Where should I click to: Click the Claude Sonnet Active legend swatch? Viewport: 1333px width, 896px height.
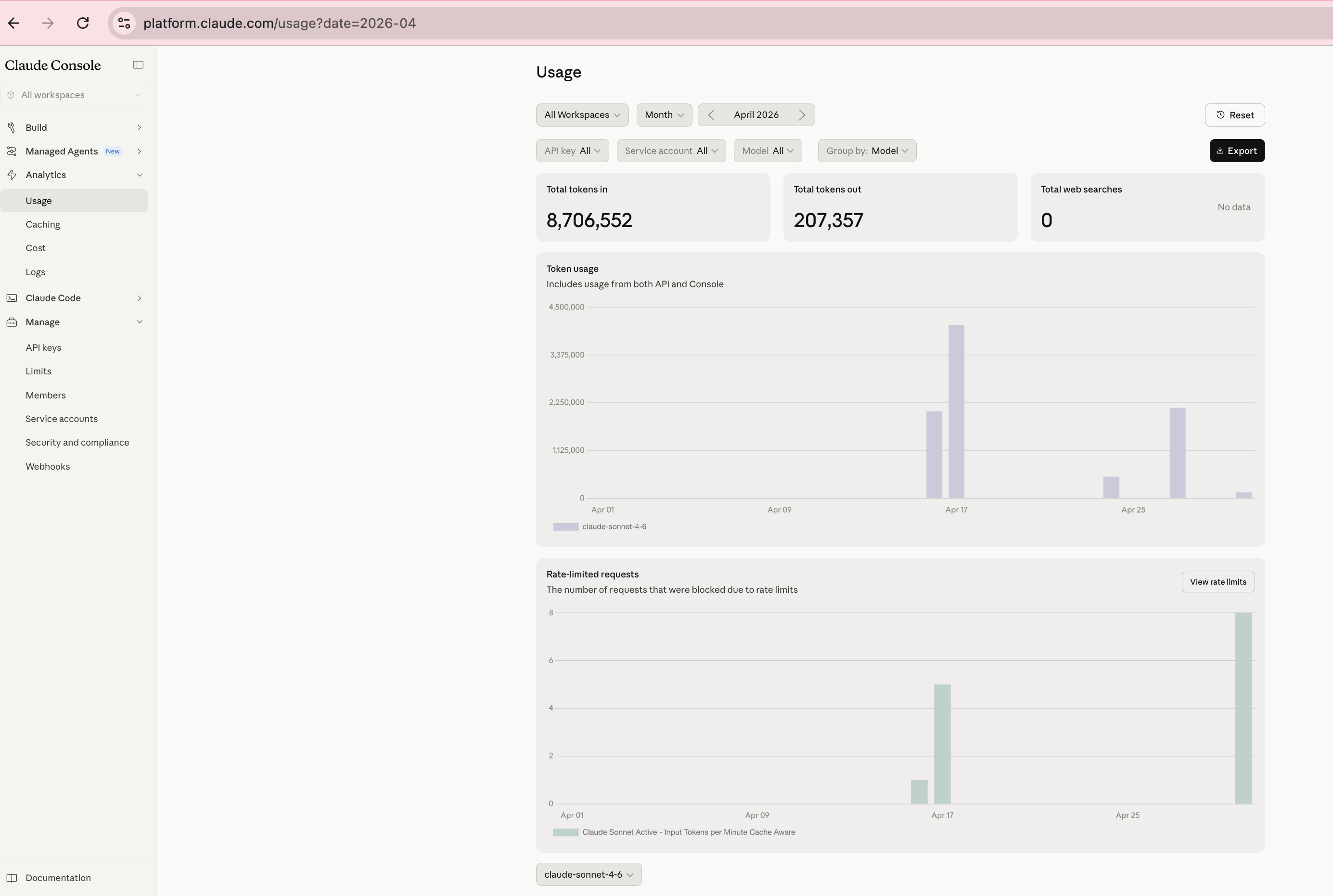565,832
